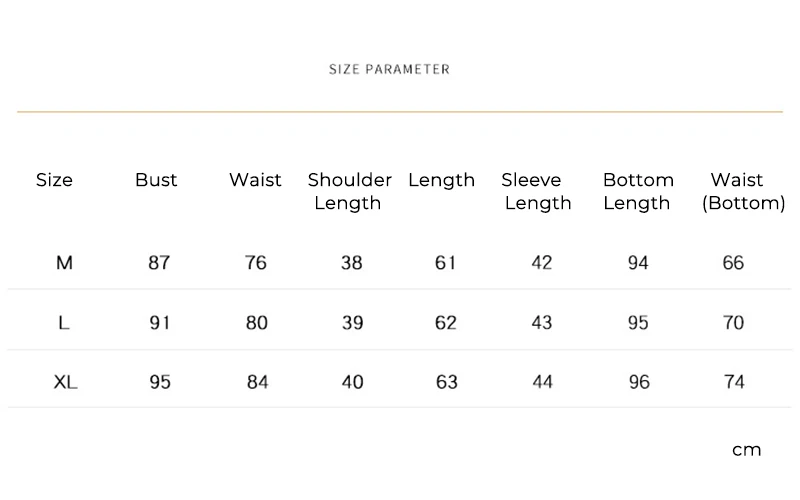The image size is (800, 500).
Task: Select the waist value 80
Action: point(257,322)
